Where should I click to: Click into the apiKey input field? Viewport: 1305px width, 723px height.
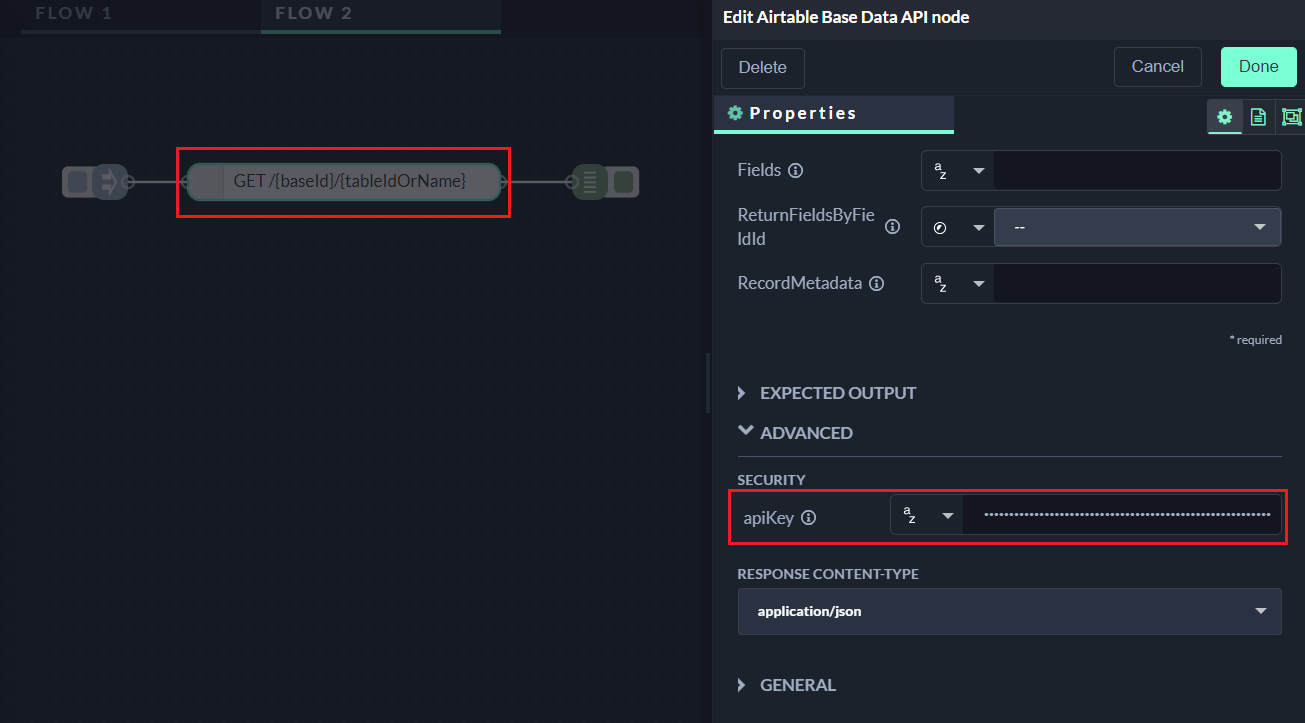1122,515
